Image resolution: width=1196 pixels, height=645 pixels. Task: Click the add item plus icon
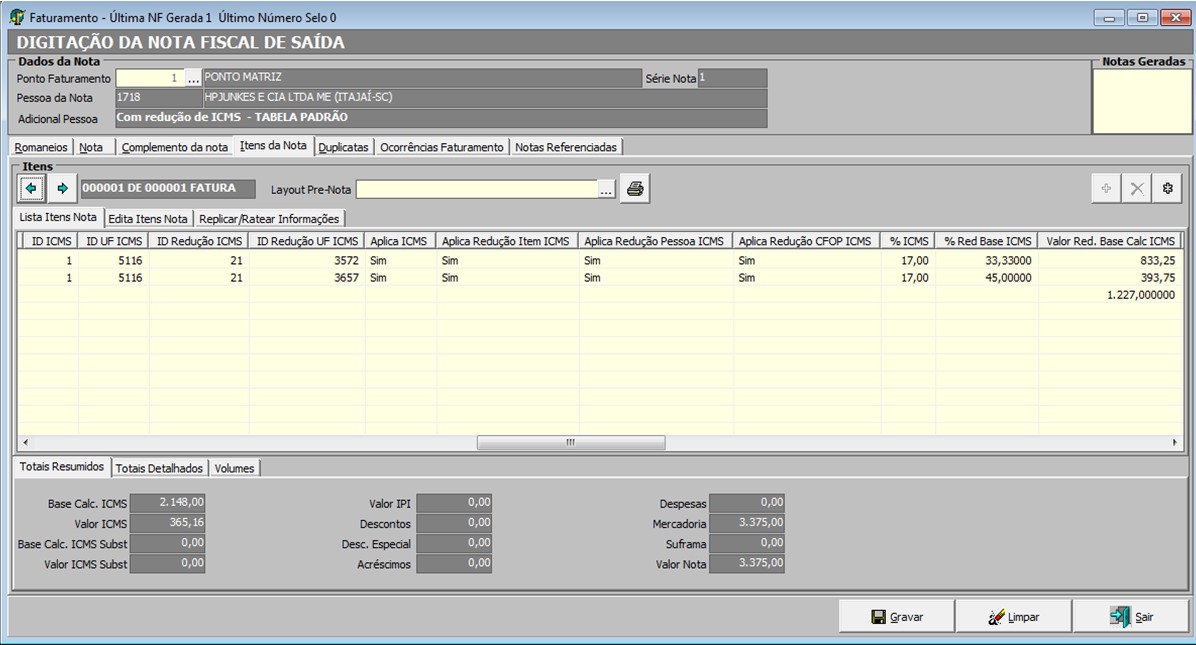tap(1106, 189)
